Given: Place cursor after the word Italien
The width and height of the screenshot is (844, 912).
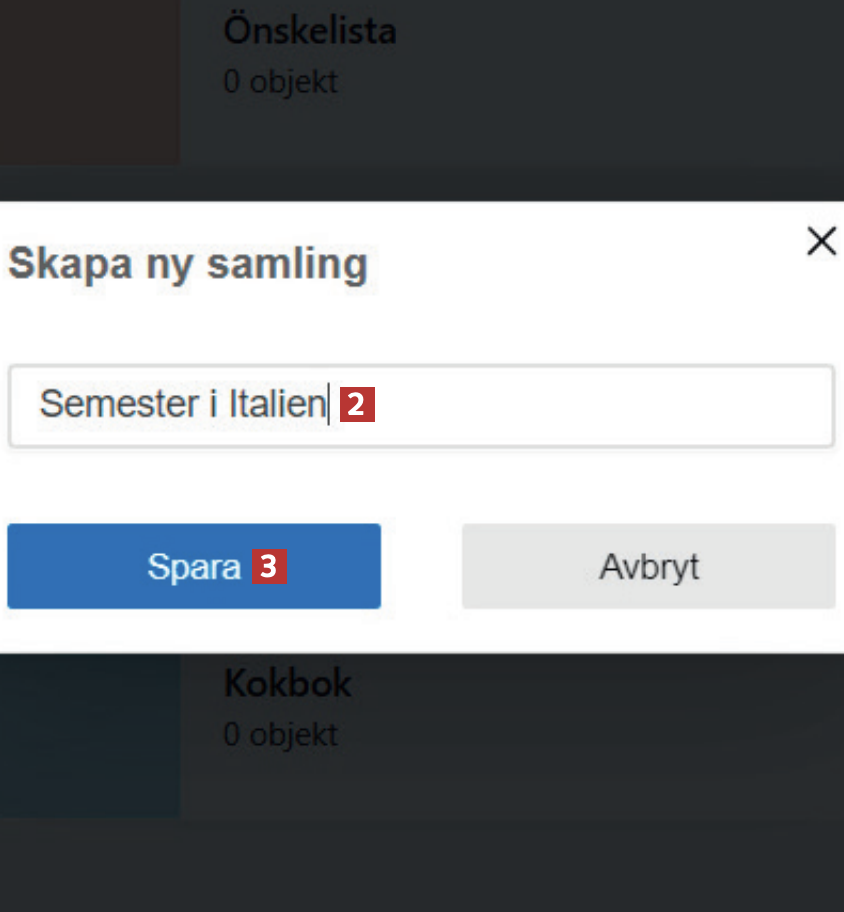Looking at the screenshot, I should point(327,405).
